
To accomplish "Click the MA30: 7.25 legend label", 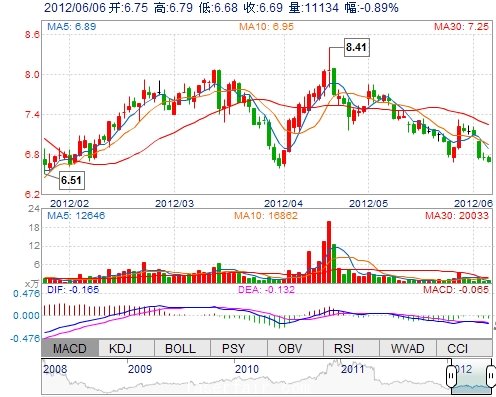I will pos(461,27).
